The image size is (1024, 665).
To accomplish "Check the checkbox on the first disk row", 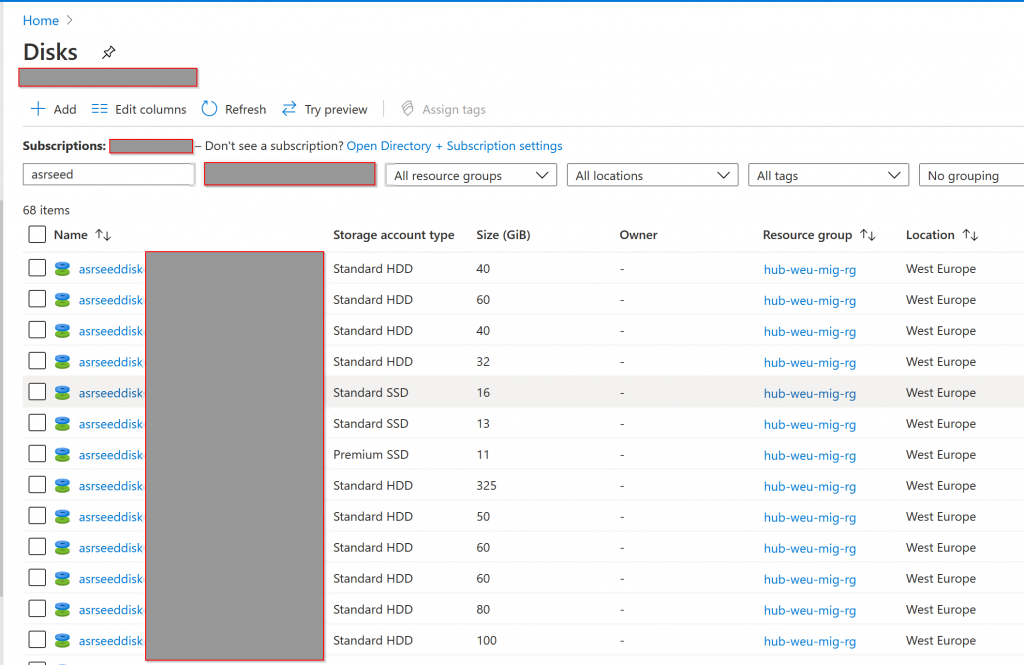I will tap(39, 268).
